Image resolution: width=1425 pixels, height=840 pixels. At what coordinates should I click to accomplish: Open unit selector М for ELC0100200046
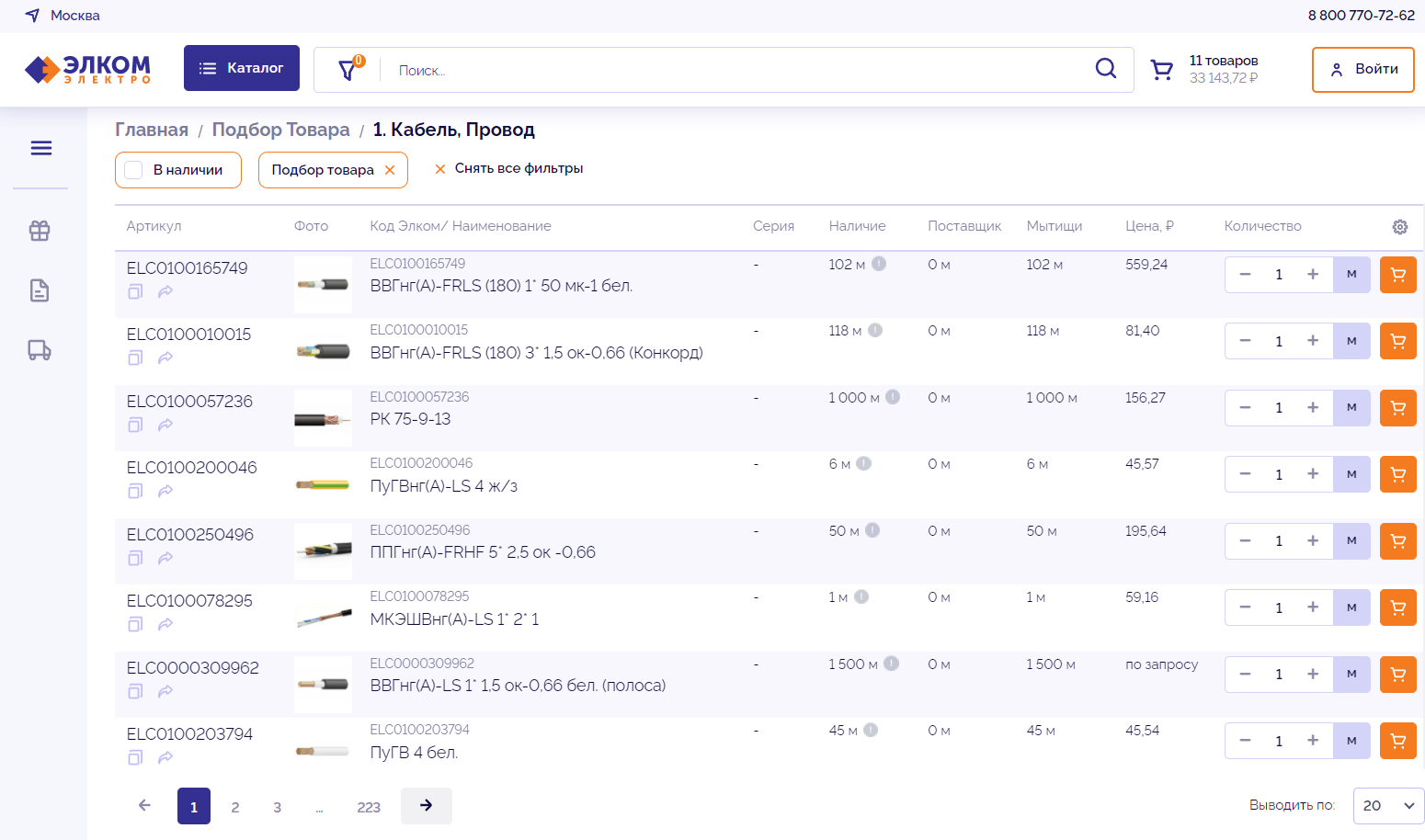[x=1351, y=474]
